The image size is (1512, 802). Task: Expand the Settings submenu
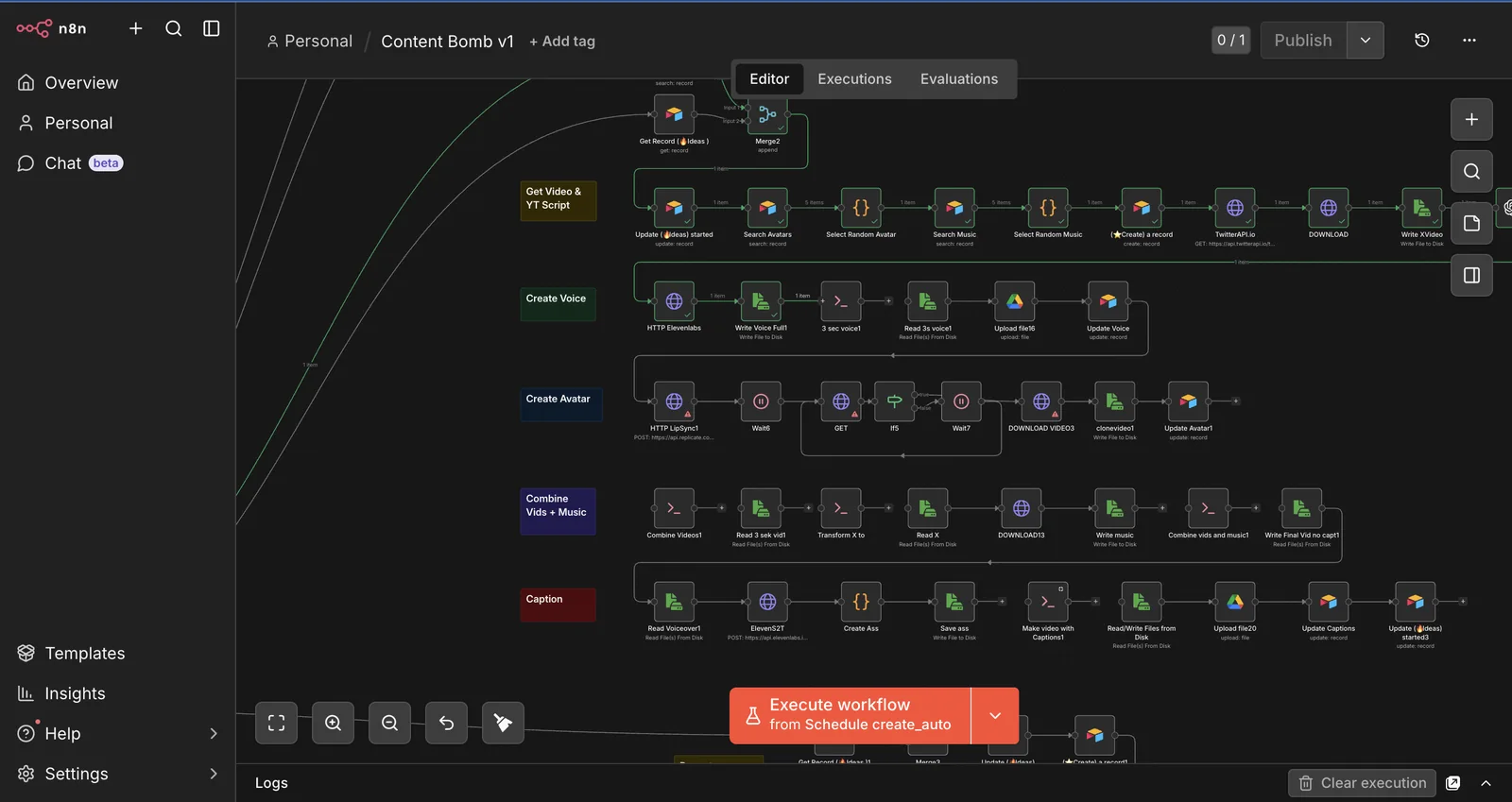pos(214,774)
